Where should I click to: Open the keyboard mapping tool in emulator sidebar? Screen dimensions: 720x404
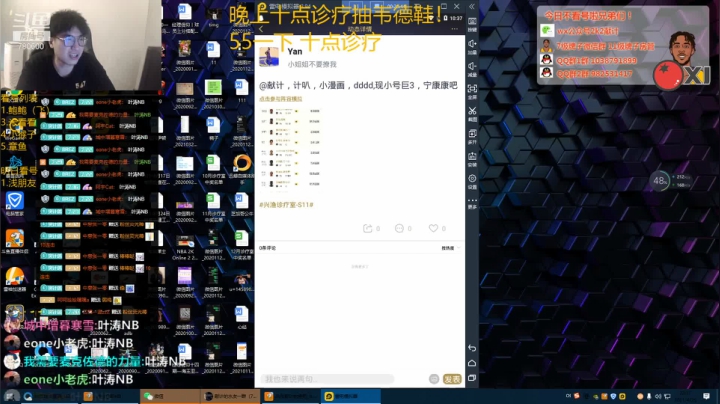pyautogui.click(x=472, y=24)
